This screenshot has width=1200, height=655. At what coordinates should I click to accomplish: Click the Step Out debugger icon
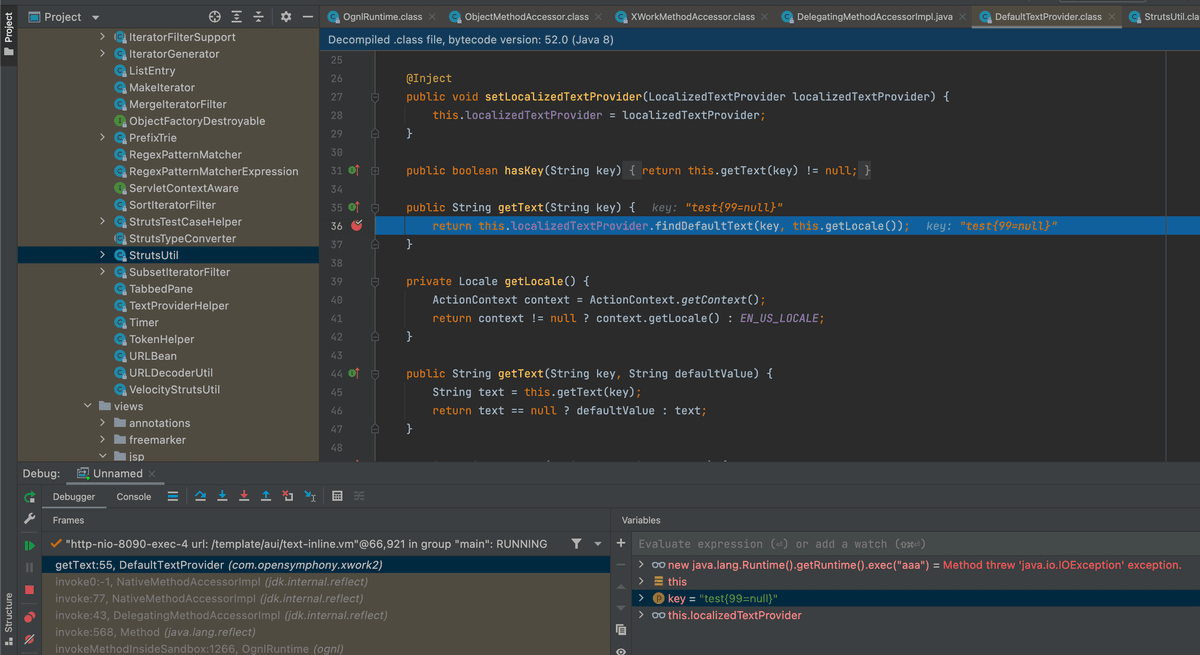pyautogui.click(x=266, y=496)
